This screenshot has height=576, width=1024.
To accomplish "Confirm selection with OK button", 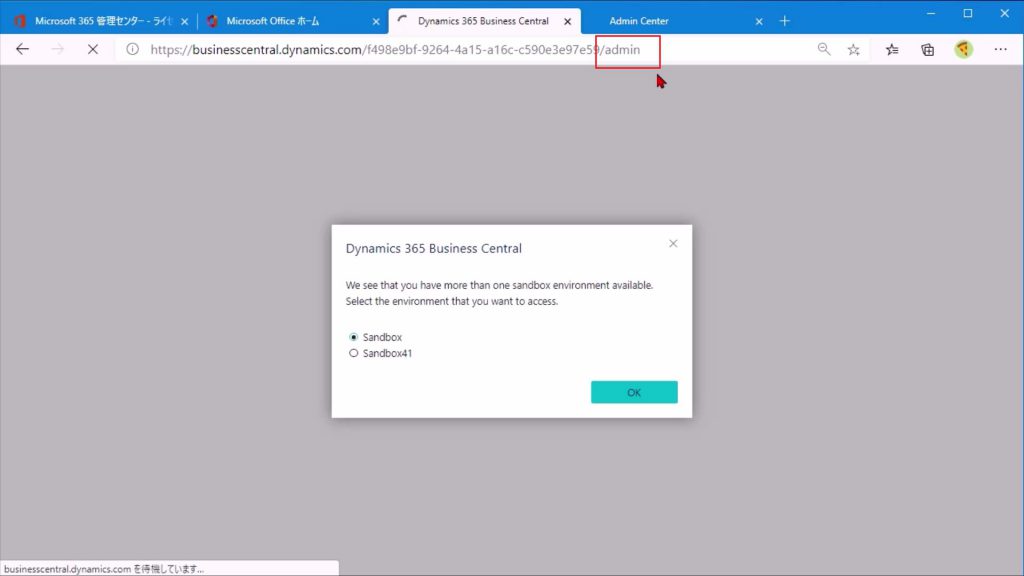I will point(634,392).
